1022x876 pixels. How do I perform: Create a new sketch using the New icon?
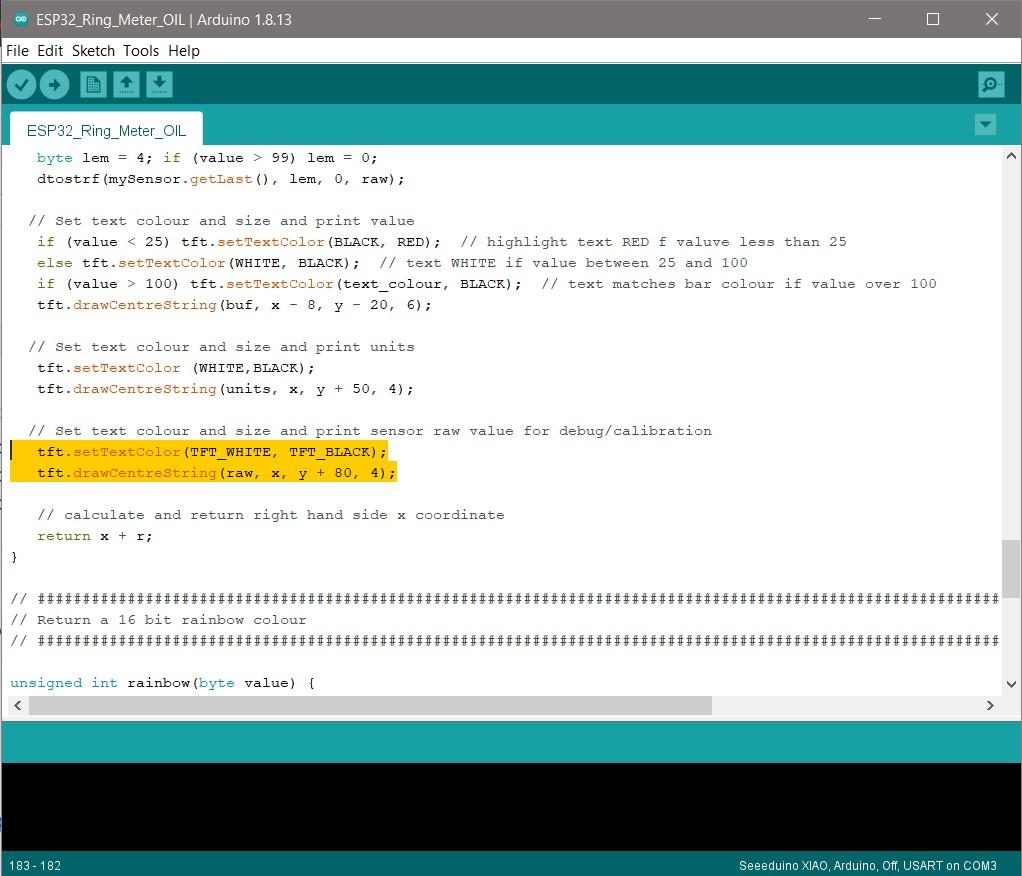point(92,84)
